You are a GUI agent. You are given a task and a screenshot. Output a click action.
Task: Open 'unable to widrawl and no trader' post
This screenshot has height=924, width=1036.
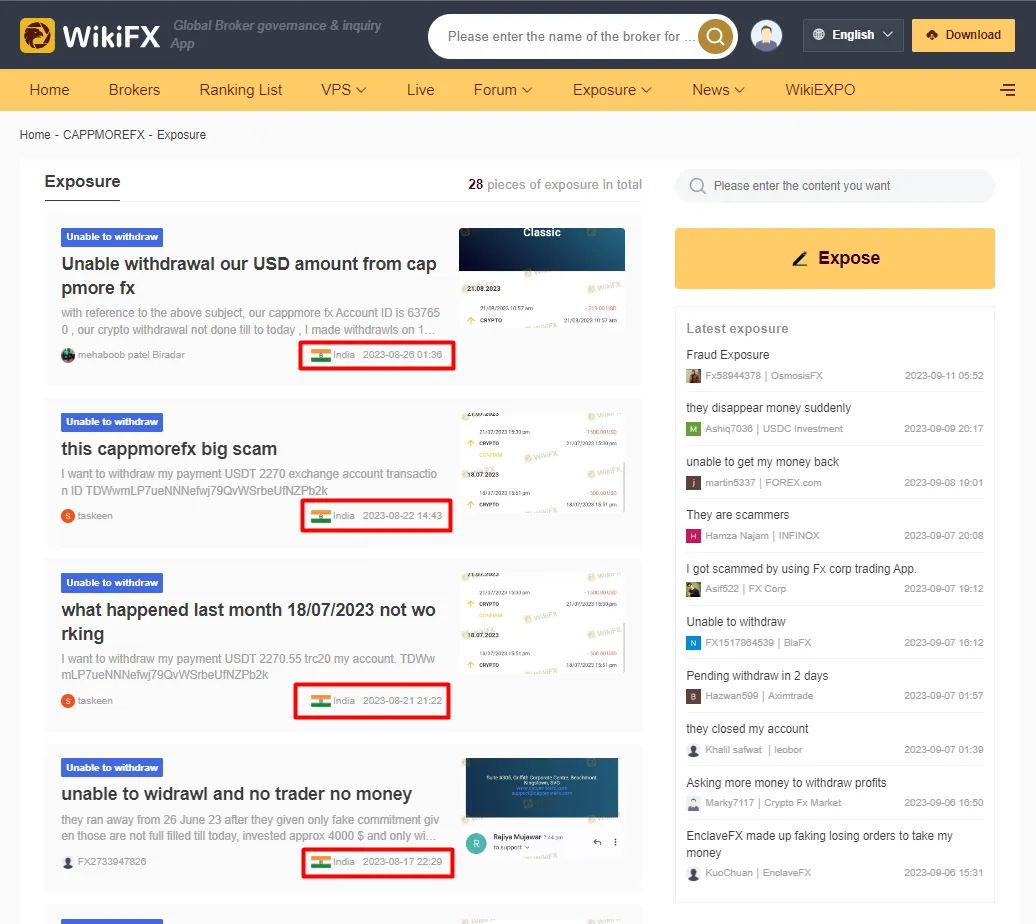[237, 794]
